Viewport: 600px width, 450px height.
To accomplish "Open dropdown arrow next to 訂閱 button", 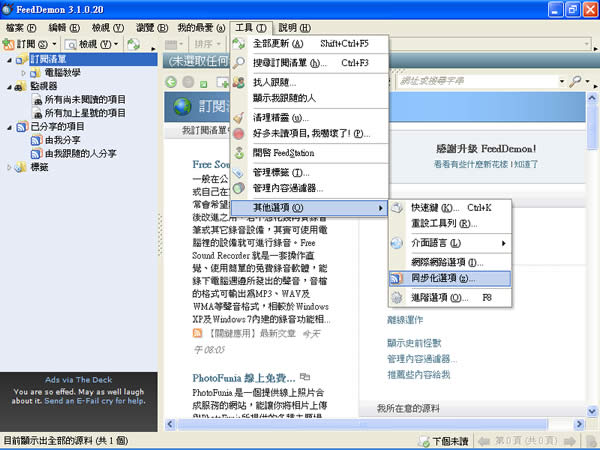I will click(54, 44).
